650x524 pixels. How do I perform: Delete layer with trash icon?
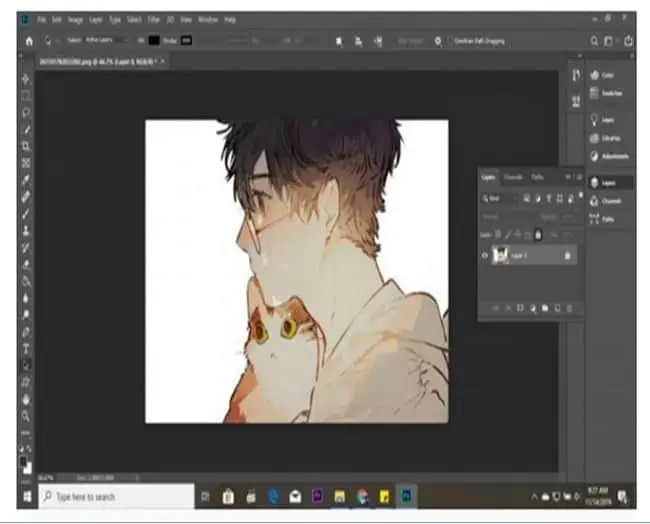(x=570, y=308)
